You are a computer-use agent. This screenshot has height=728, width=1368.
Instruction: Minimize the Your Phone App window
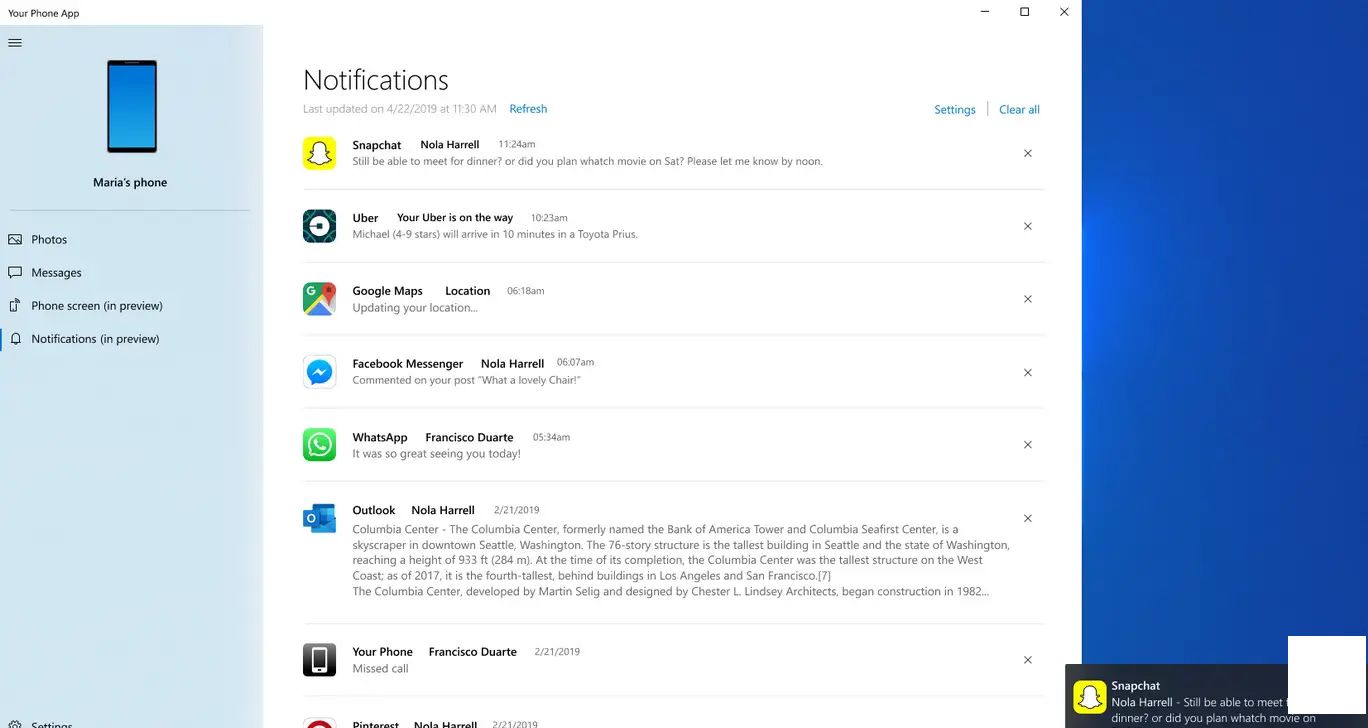click(x=985, y=12)
